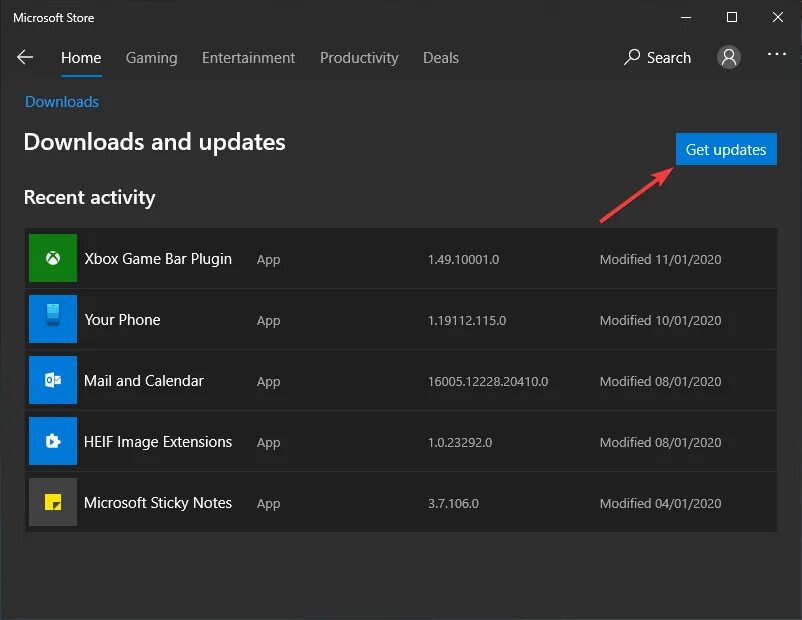
Task: Click the Mail and Calendar icon
Action: point(53,381)
